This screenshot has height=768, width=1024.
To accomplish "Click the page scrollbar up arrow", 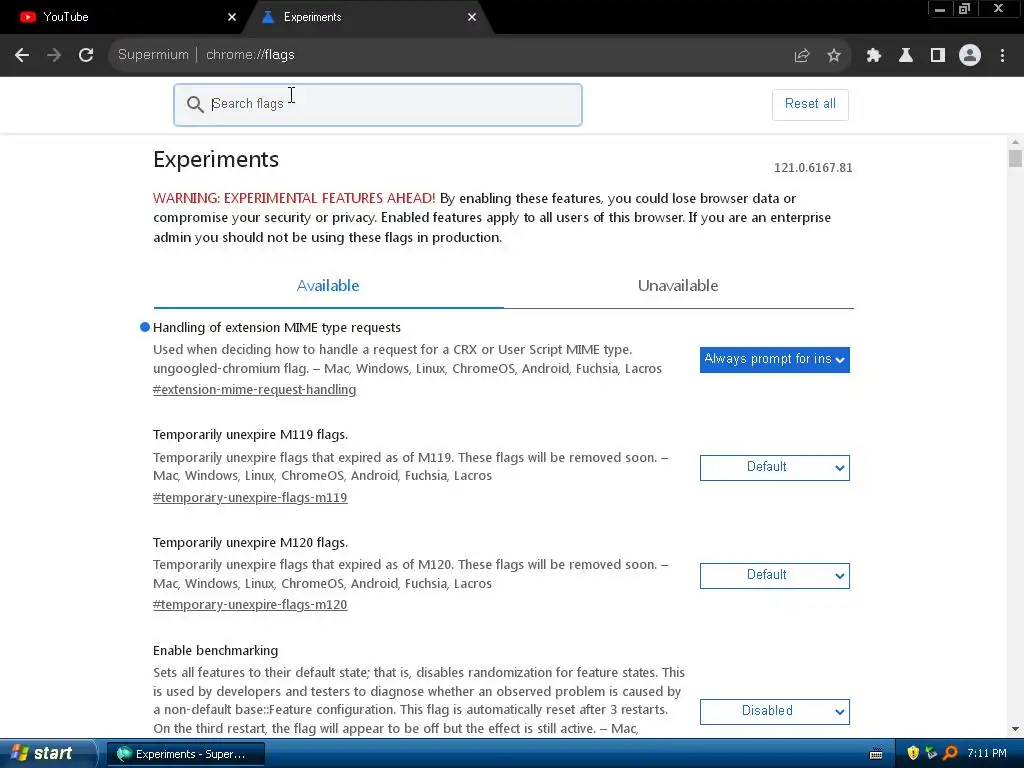I will (1015, 142).
